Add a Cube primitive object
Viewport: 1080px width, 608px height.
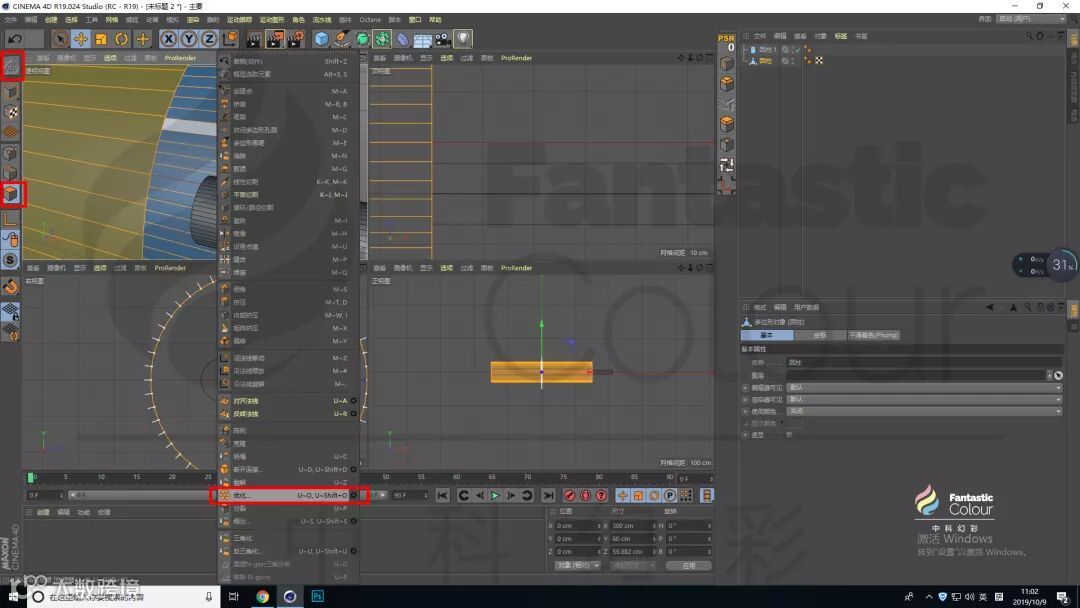321,39
